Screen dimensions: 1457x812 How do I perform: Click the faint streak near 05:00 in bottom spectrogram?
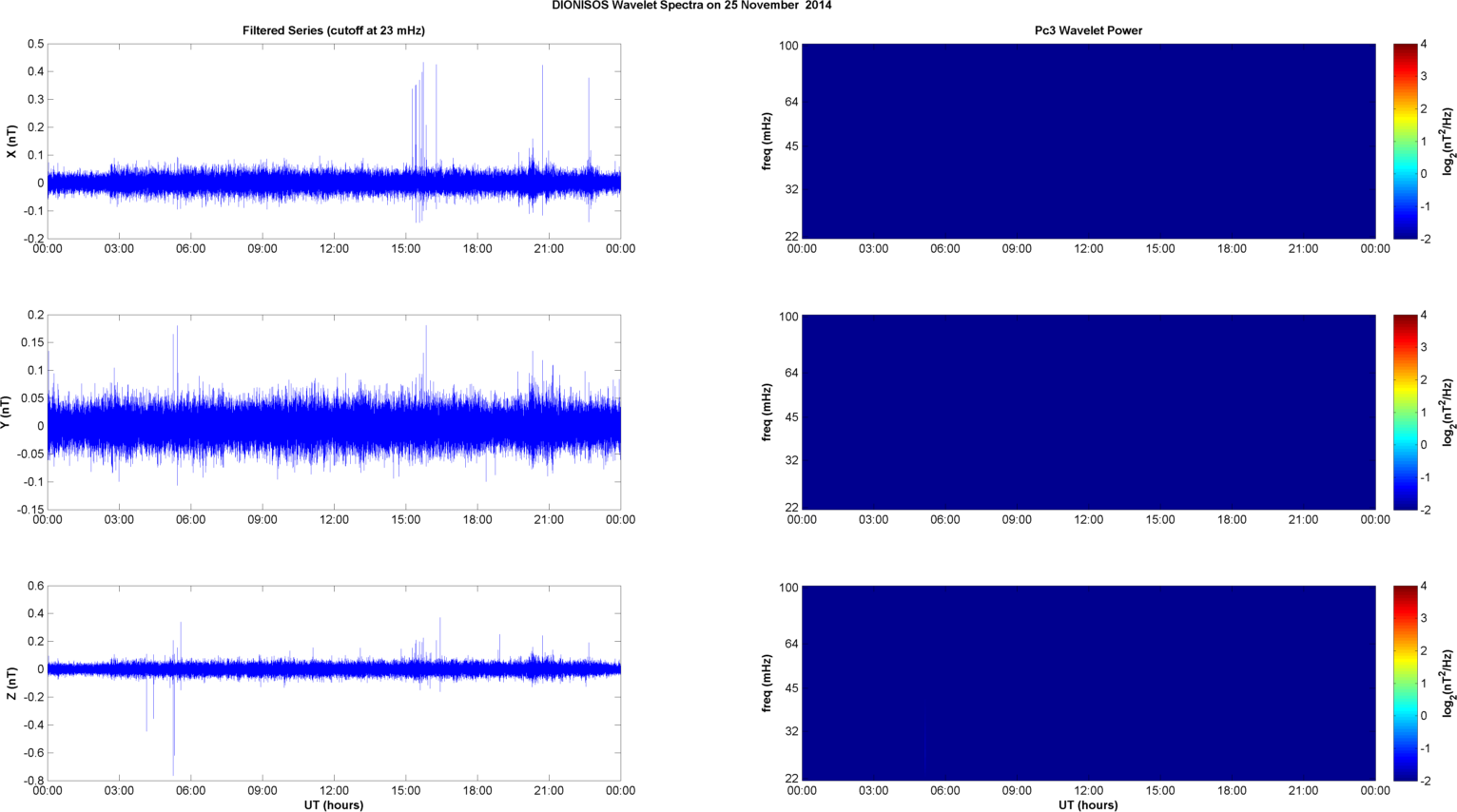pos(925,749)
